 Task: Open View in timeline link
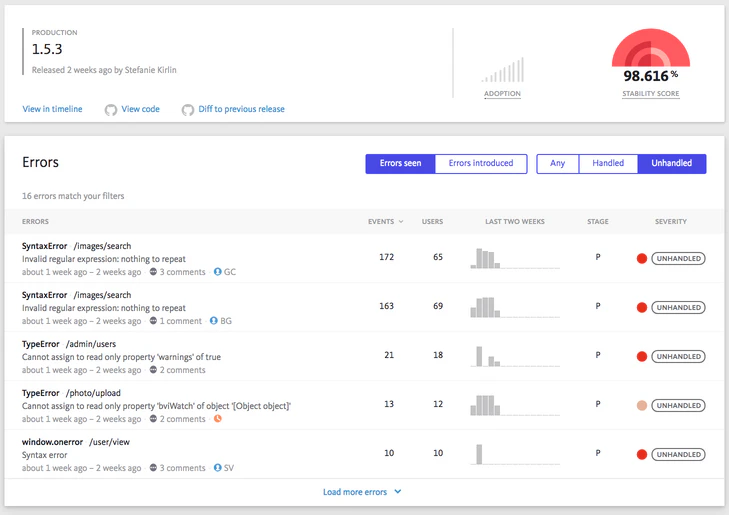52,109
